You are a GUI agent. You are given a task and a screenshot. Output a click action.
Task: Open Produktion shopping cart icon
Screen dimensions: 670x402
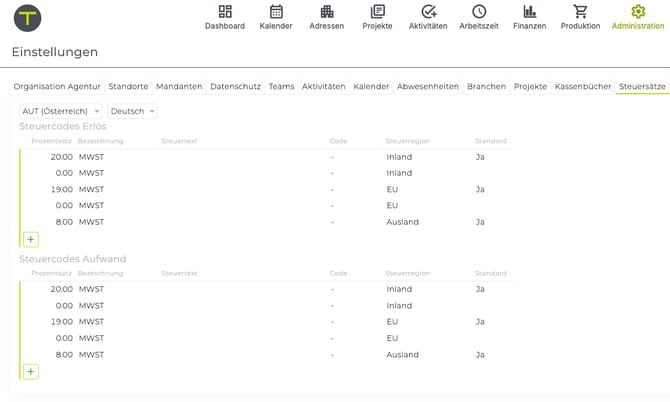point(580,13)
